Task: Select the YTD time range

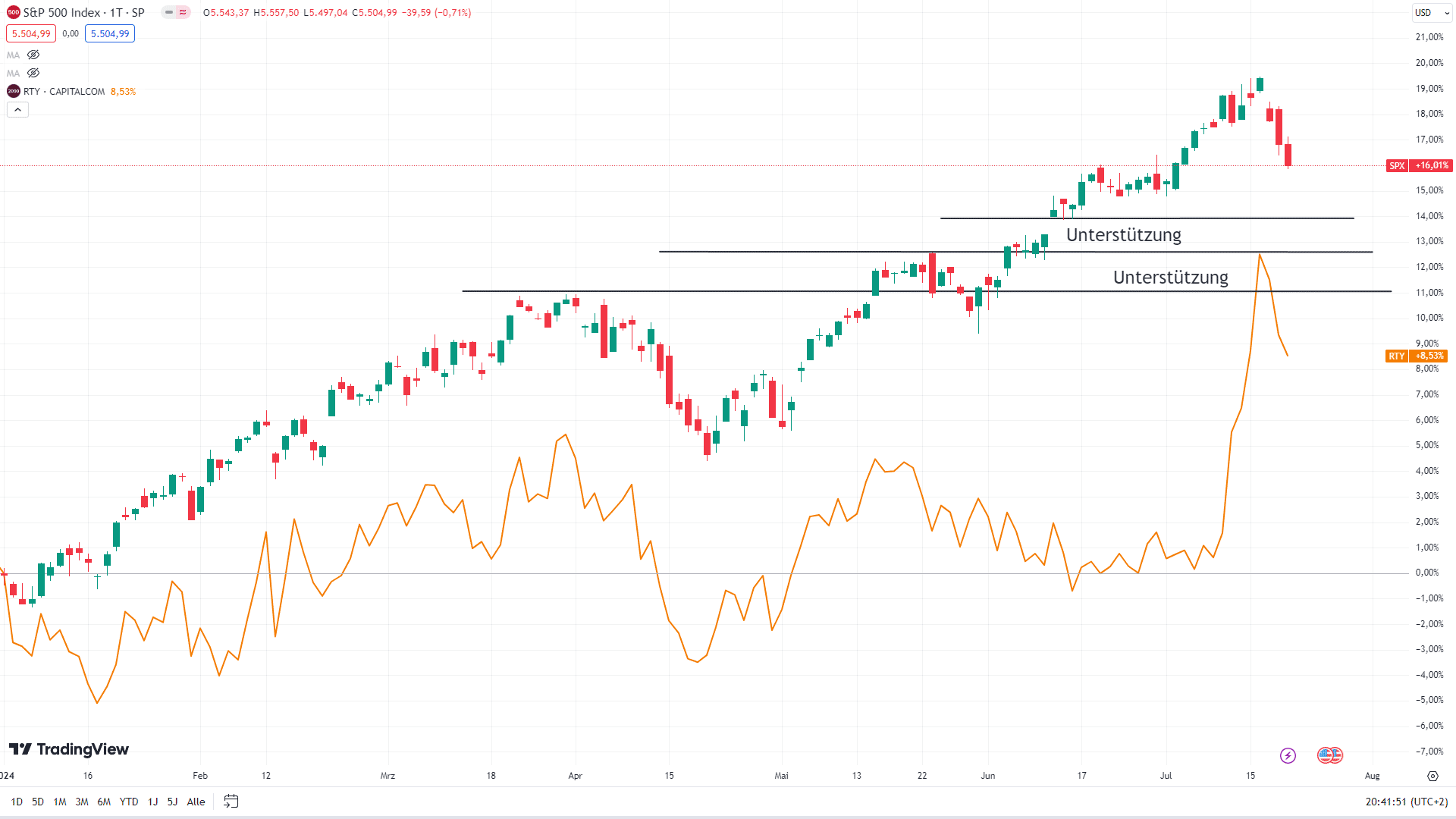Action: pos(129,802)
